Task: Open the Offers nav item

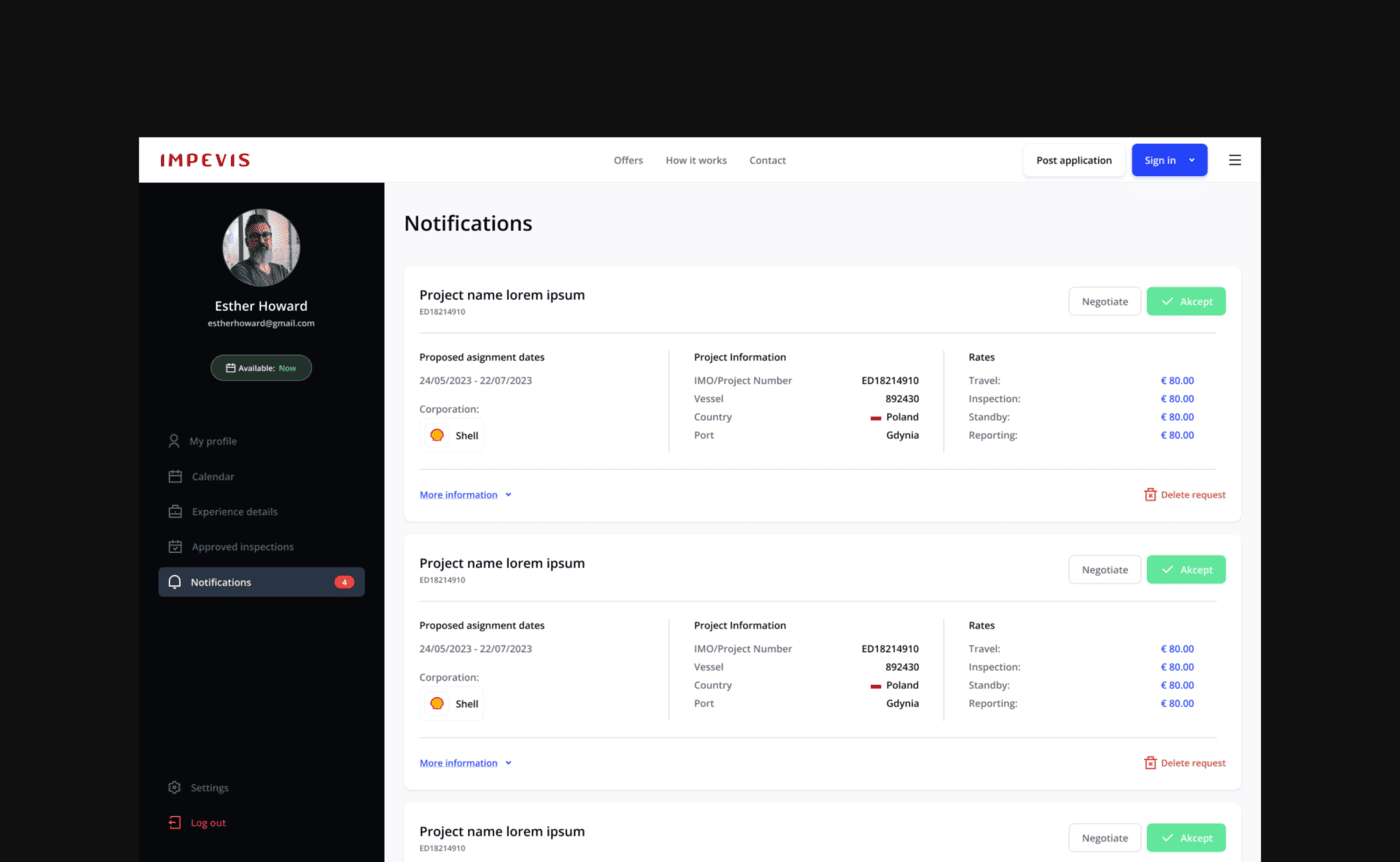Action: pyautogui.click(x=628, y=160)
